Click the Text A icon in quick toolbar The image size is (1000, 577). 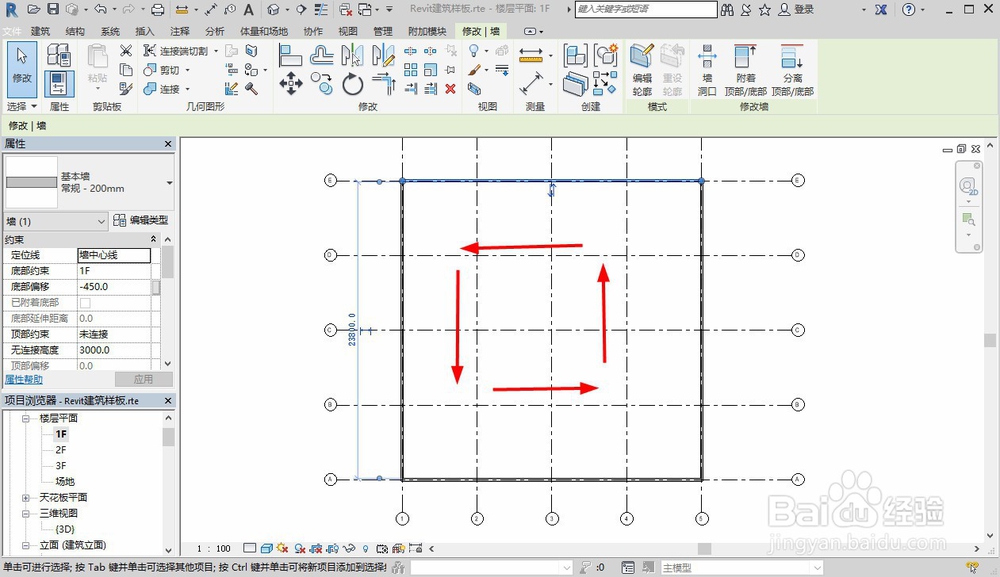[249, 10]
